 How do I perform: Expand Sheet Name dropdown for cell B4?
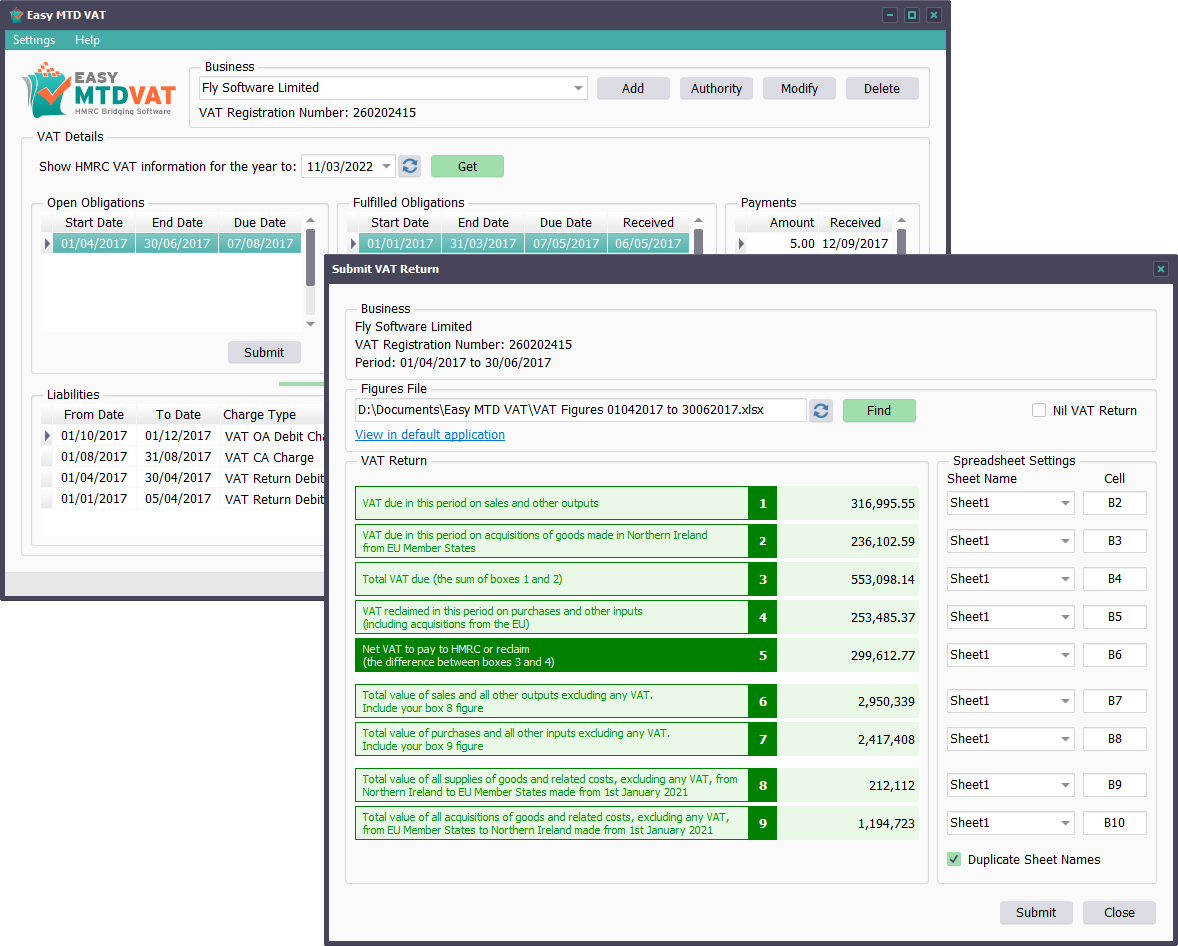(x=1065, y=579)
